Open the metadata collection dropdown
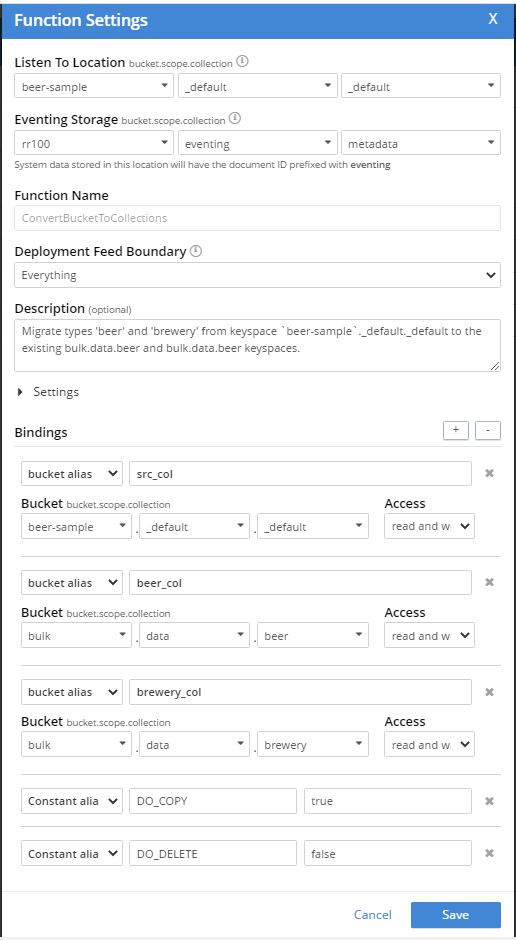Screen dimensions: 516x940 [421, 144]
